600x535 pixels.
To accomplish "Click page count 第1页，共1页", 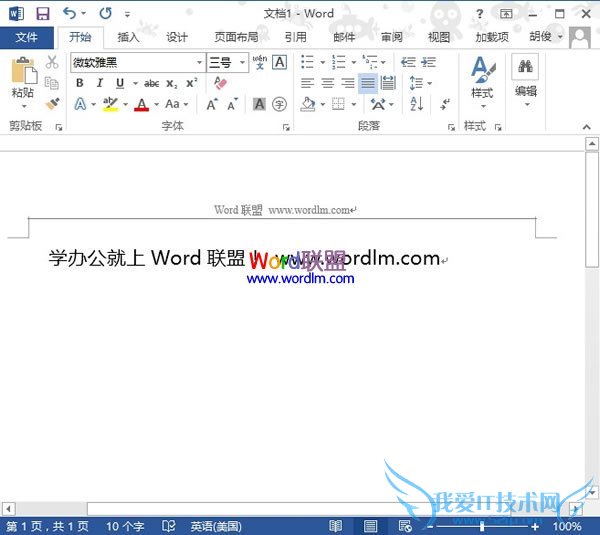I will tap(47, 526).
